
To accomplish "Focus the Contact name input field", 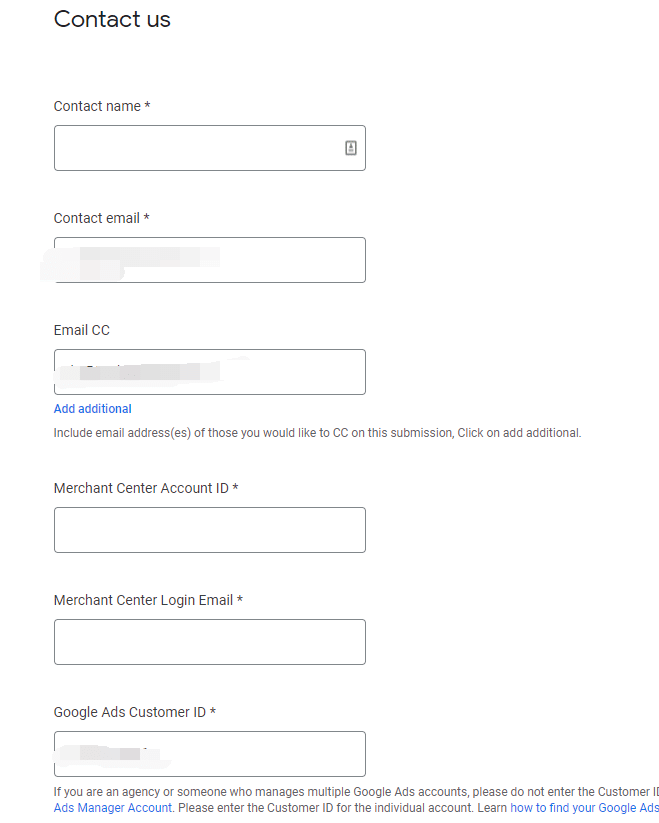I will click(210, 148).
